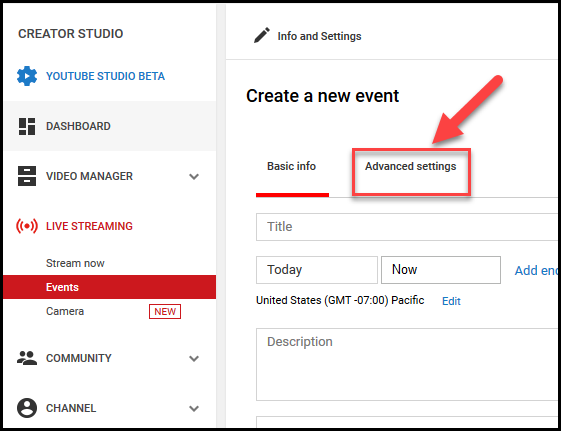Go to the DASHBOARD section
The width and height of the screenshot is (561, 431).
point(78,126)
